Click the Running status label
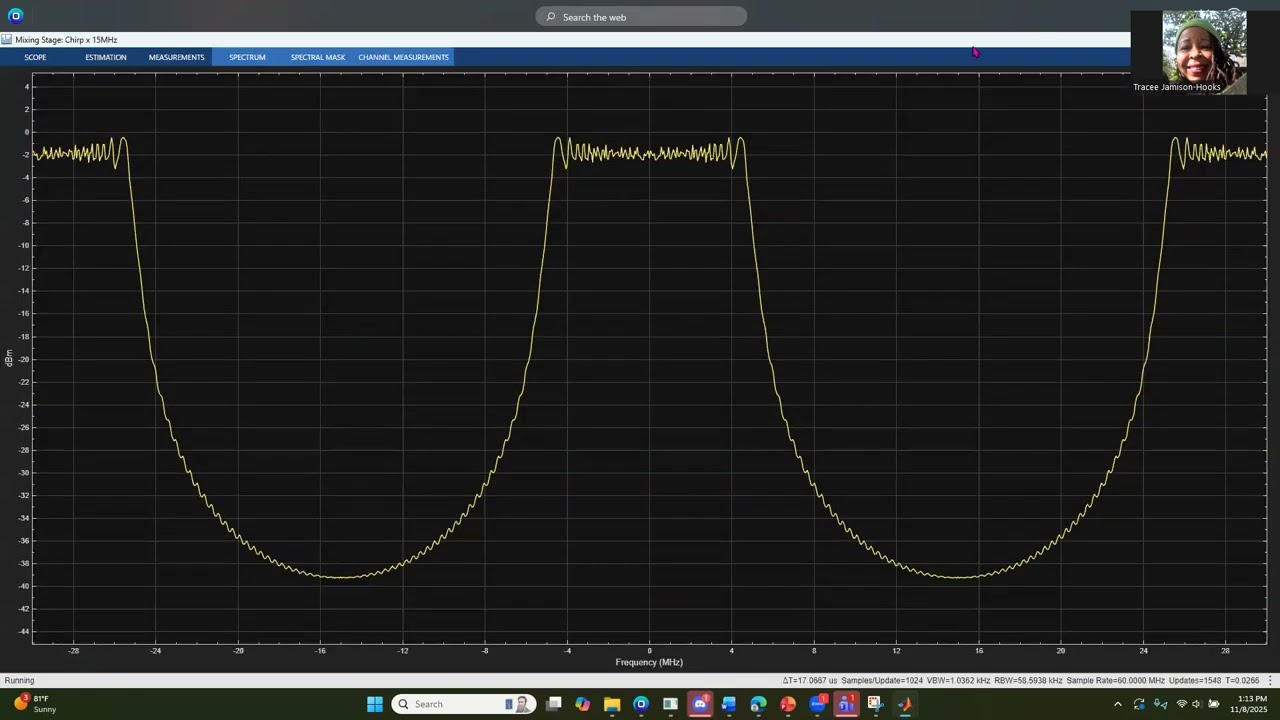 [x=19, y=680]
